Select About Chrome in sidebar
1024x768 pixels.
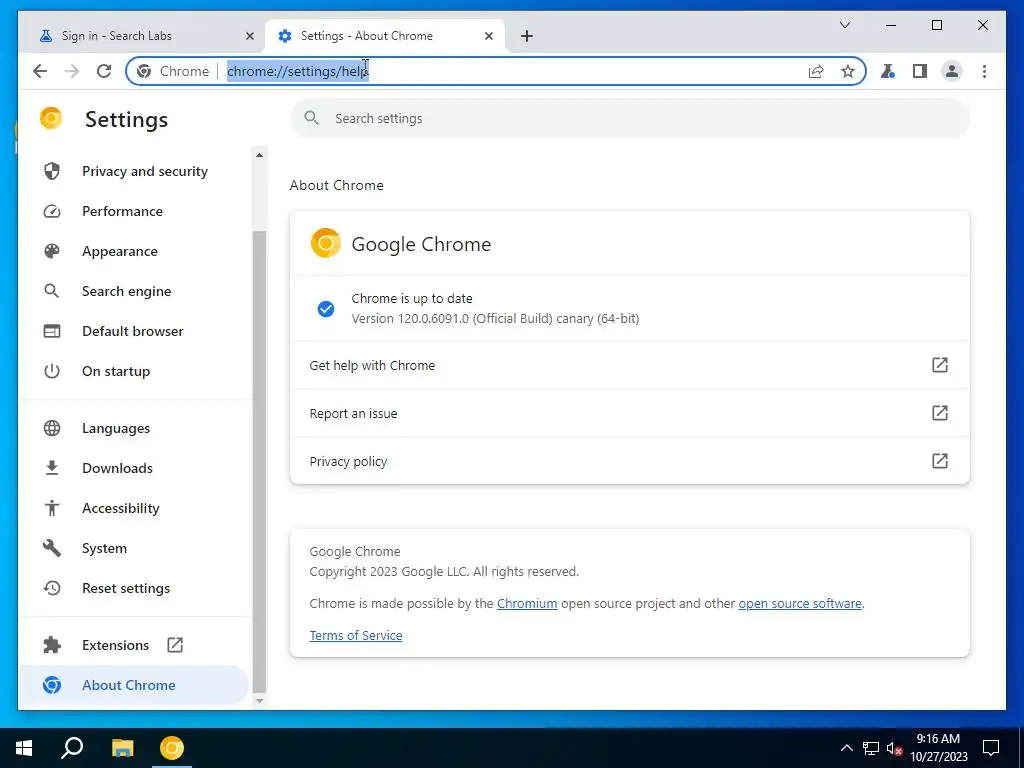click(x=134, y=685)
